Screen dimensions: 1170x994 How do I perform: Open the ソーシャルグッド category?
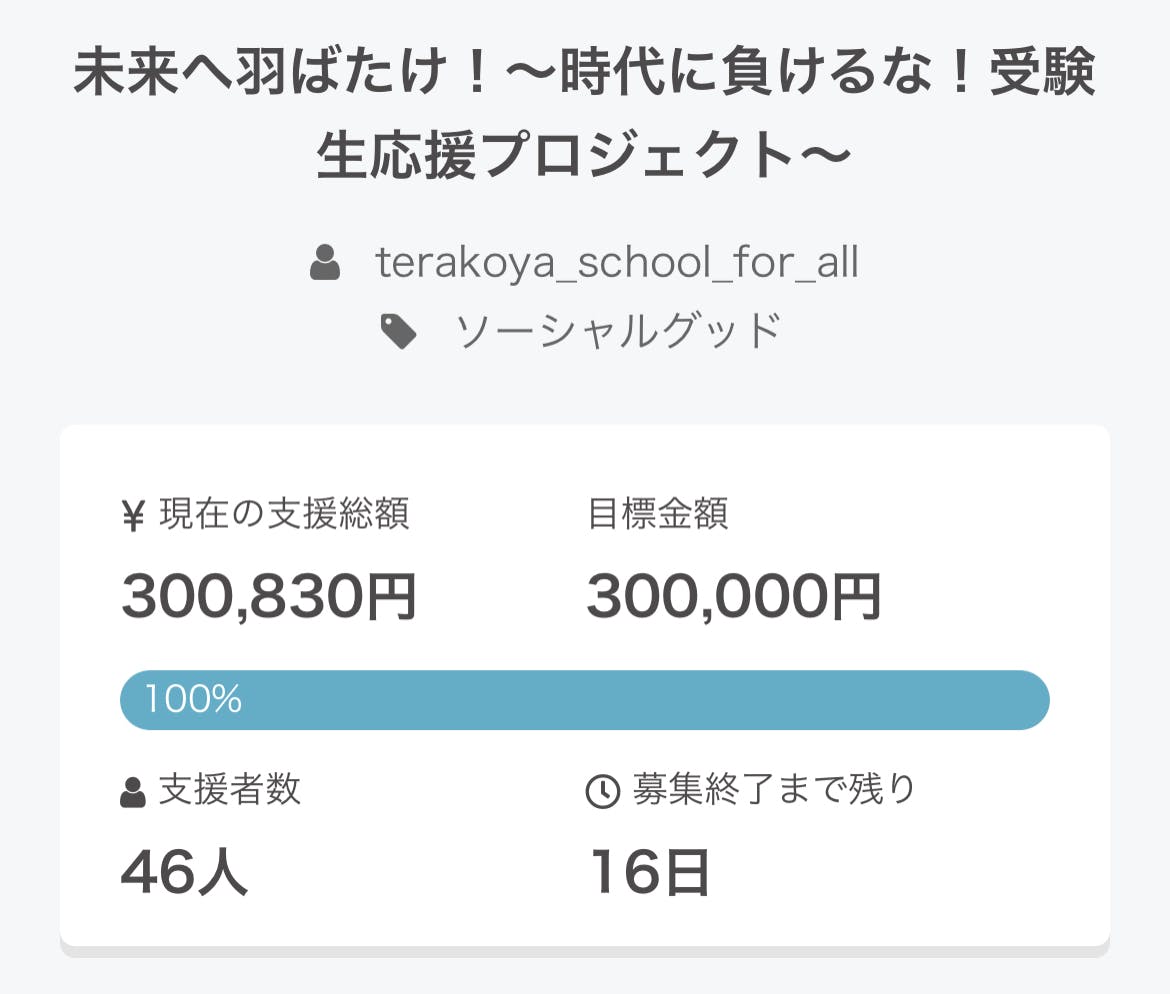[617, 331]
